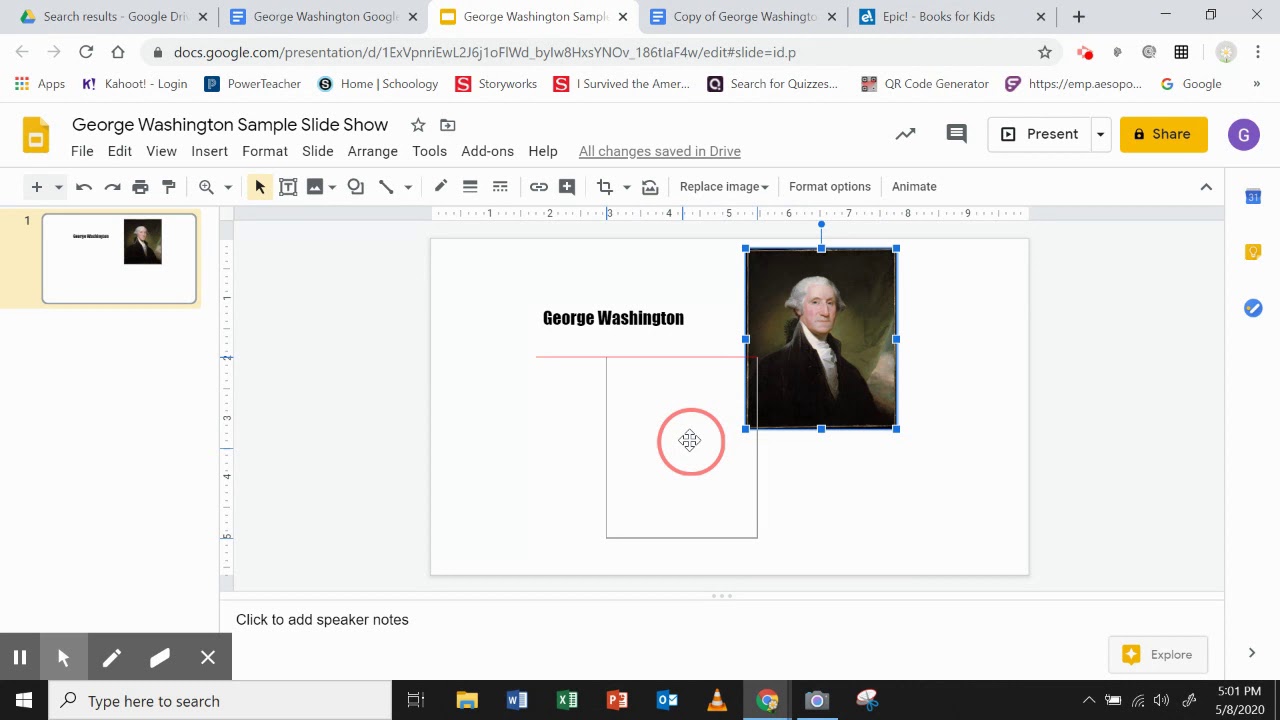Switch to the Epic! Books for Kids tab
Screen dimensions: 1280x720
[952, 17]
